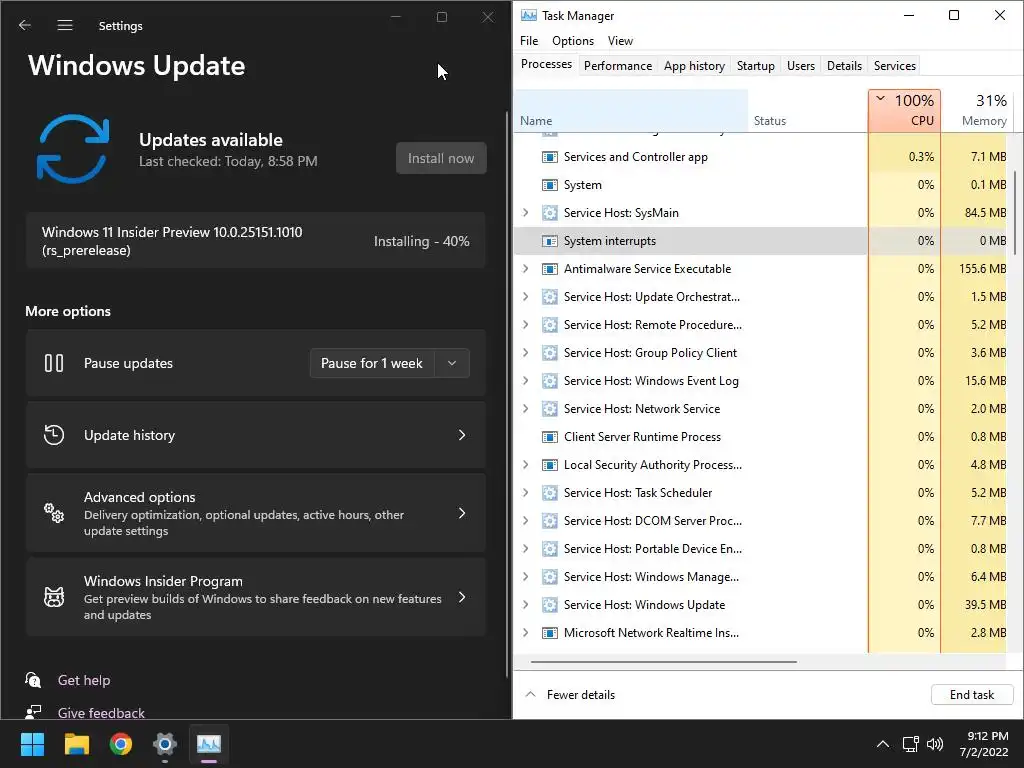Open the View menu in Task Manager

tap(620, 40)
